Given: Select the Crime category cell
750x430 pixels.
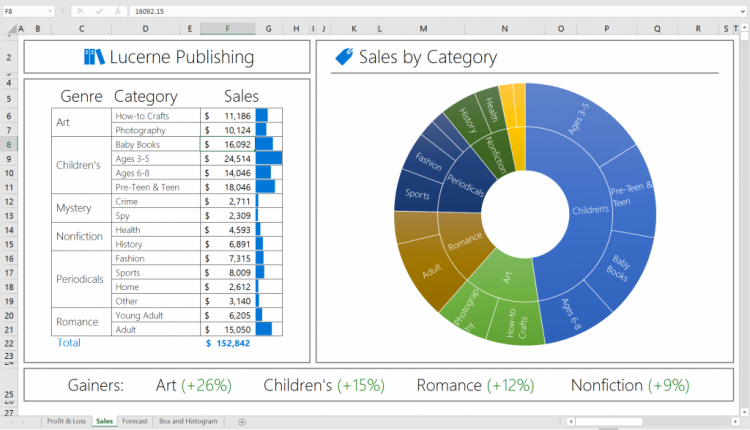Looking at the screenshot, I should pyautogui.click(x=156, y=201).
